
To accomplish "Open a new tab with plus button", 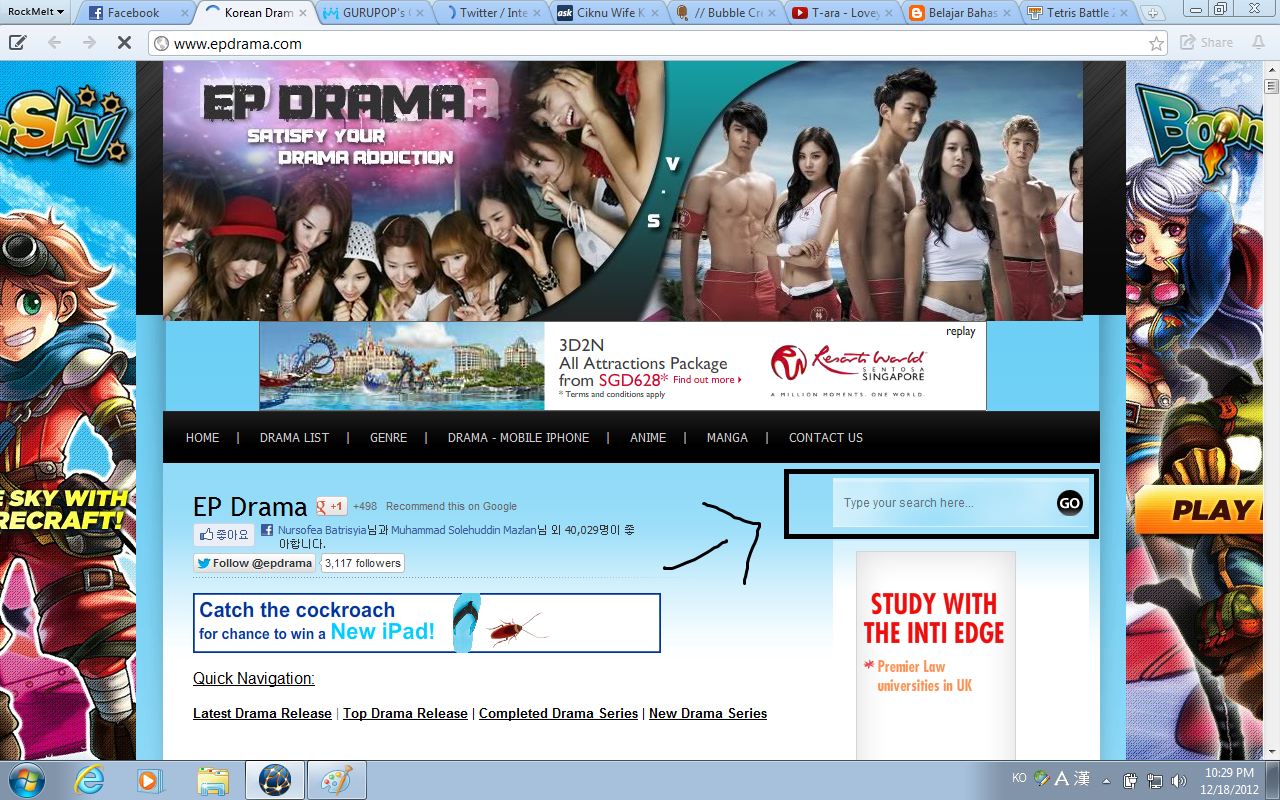I will tap(1153, 13).
